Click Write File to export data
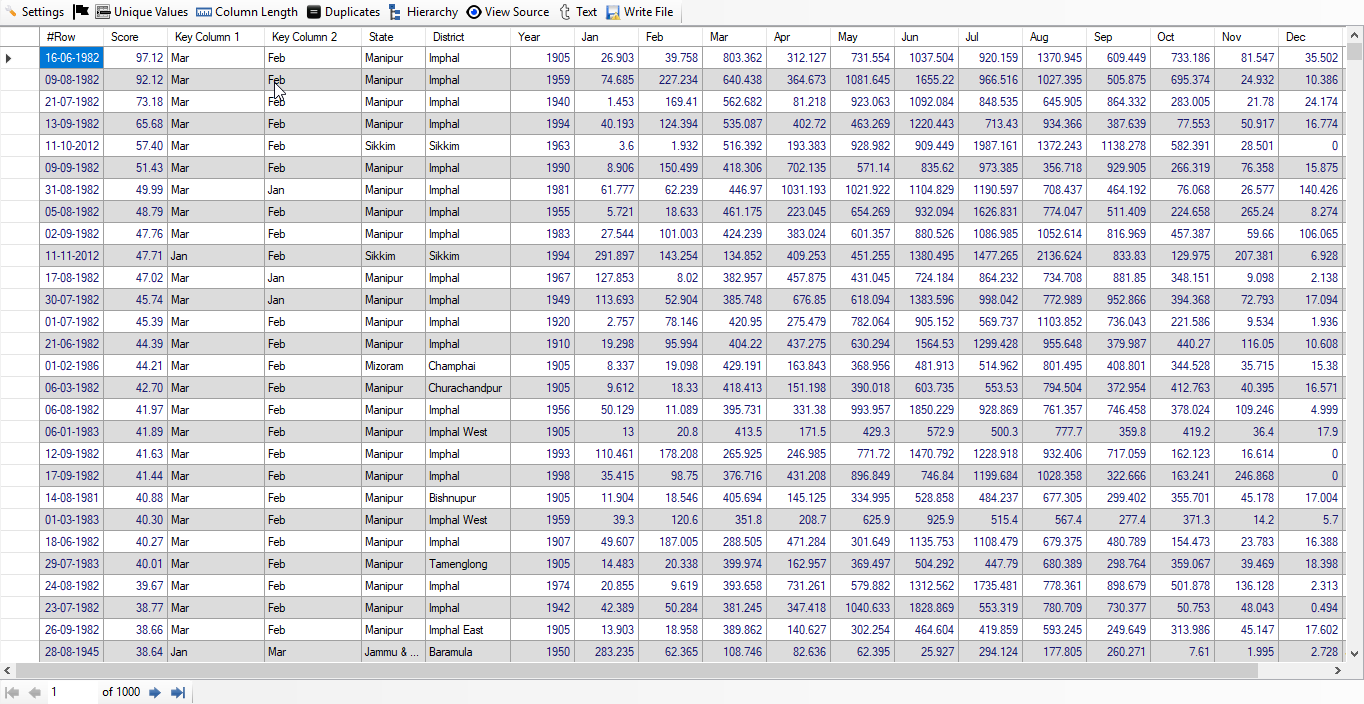This screenshot has width=1364, height=704. coord(639,12)
